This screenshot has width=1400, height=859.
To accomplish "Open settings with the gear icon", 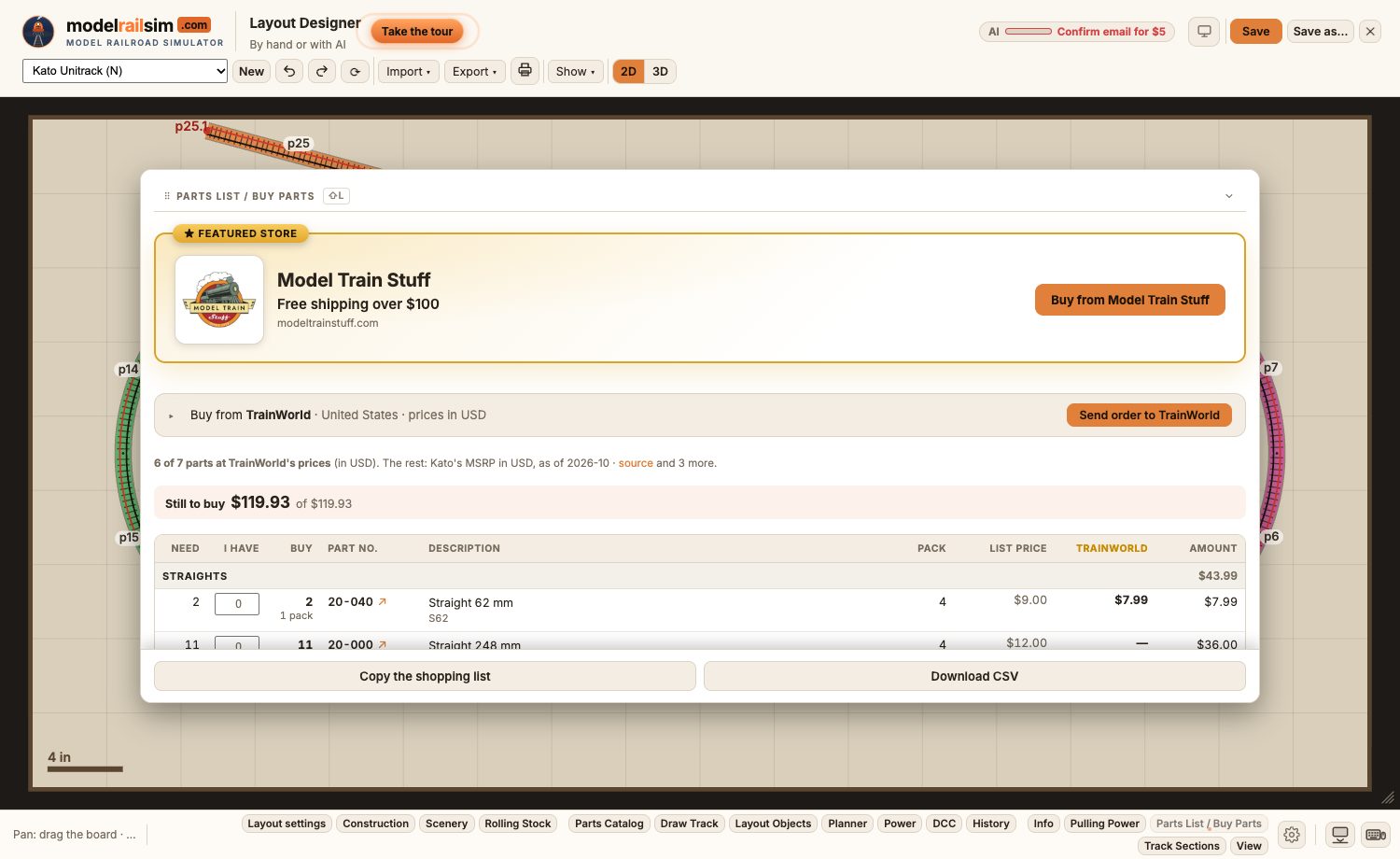I will pyautogui.click(x=1292, y=835).
